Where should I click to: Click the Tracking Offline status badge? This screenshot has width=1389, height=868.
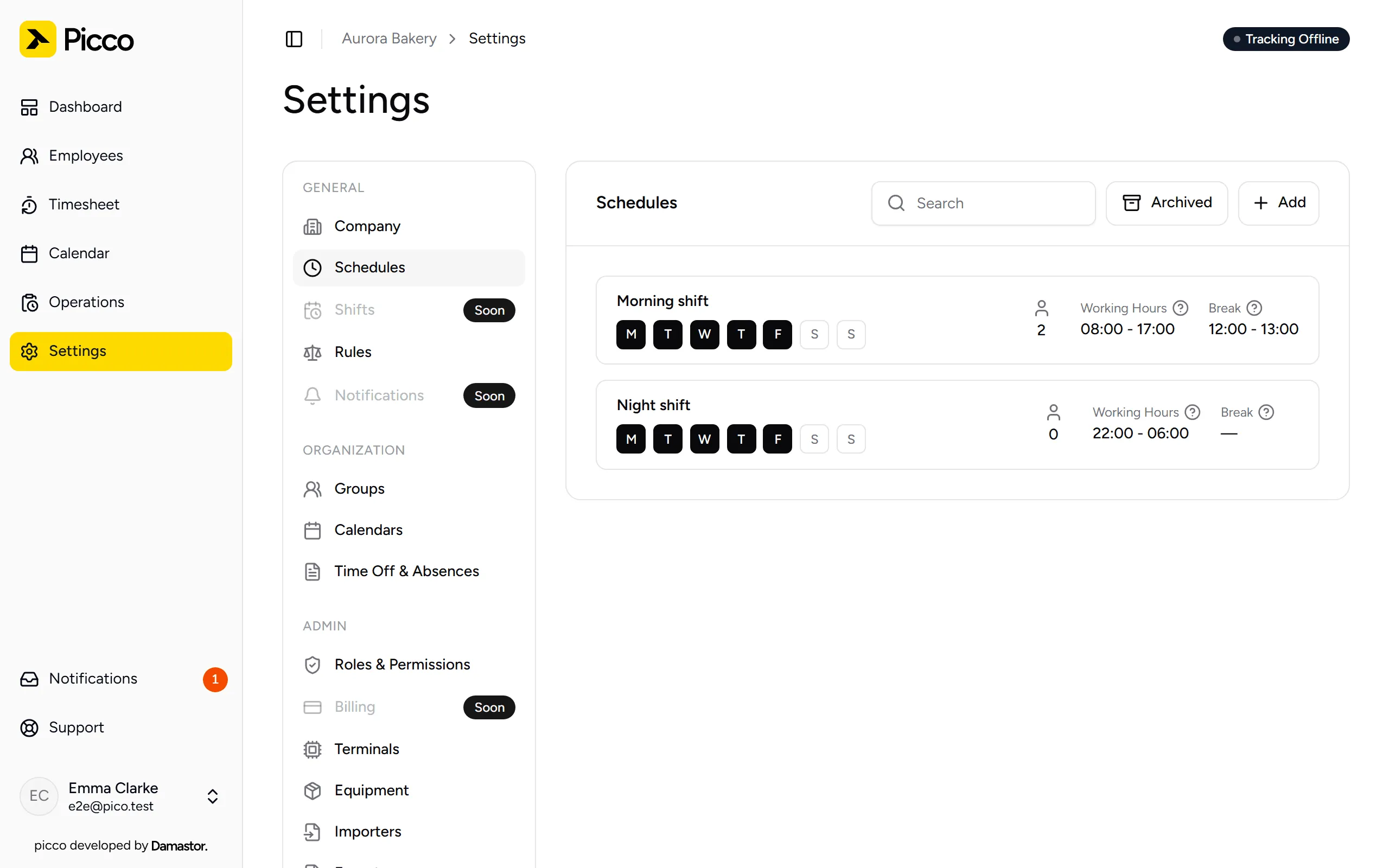[1286, 39]
